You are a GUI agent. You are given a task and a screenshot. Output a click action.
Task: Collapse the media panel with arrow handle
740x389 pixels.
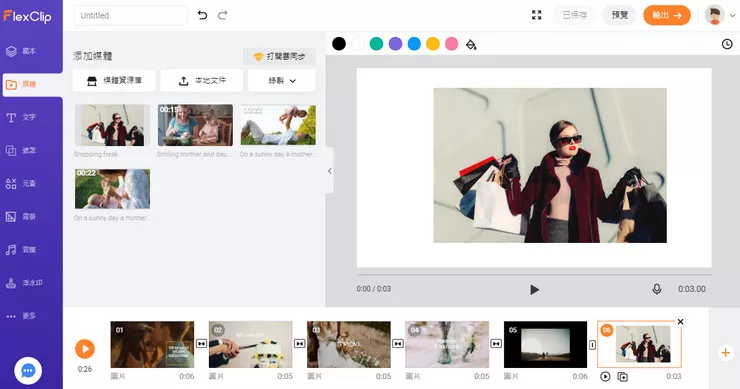(x=329, y=171)
